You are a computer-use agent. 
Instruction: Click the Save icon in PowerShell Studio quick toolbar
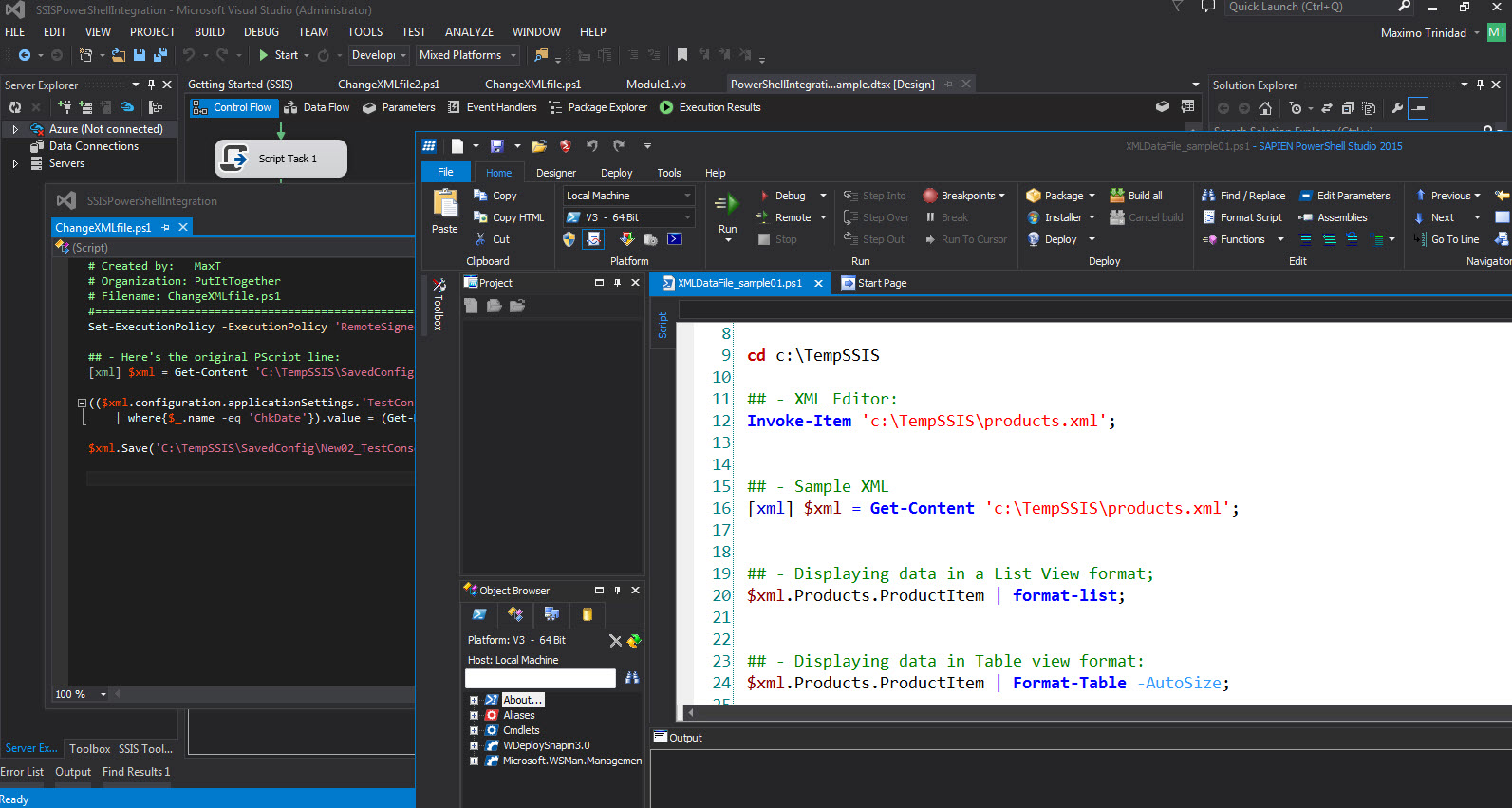[496, 146]
